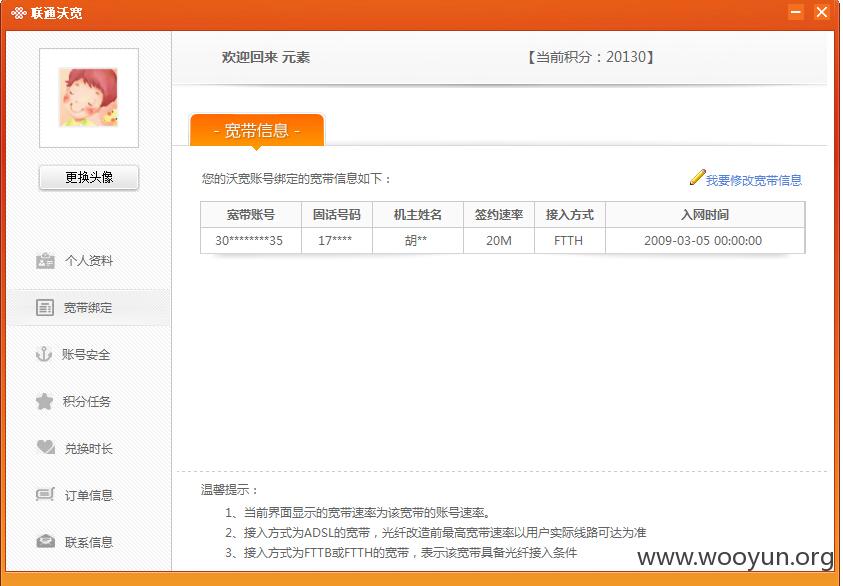This screenshot has width=843, height=586.
Task: Click the account cell 30********35
Action: (249, 240)
